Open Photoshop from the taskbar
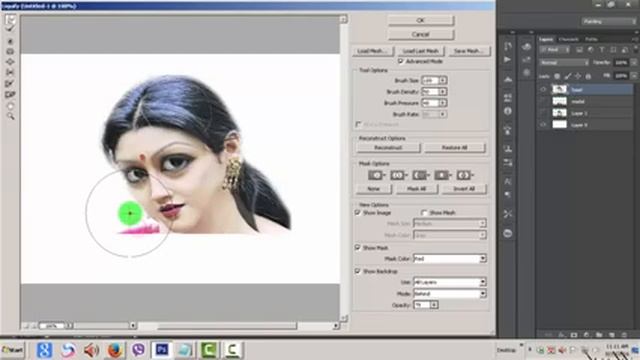 click(162, 350)
